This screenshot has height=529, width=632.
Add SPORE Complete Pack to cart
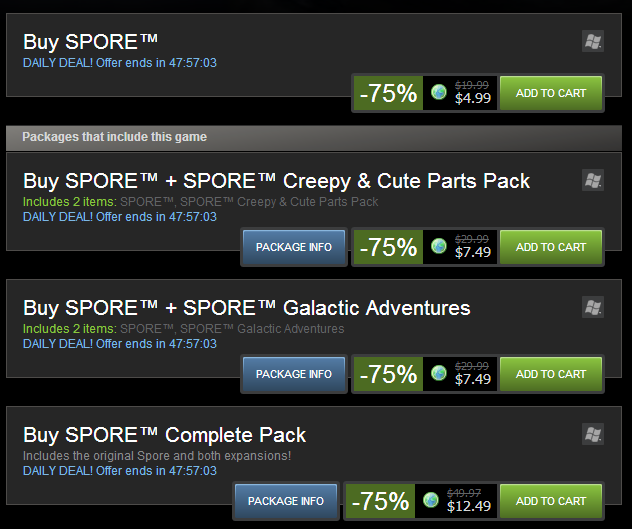click(x=551, y=501)
